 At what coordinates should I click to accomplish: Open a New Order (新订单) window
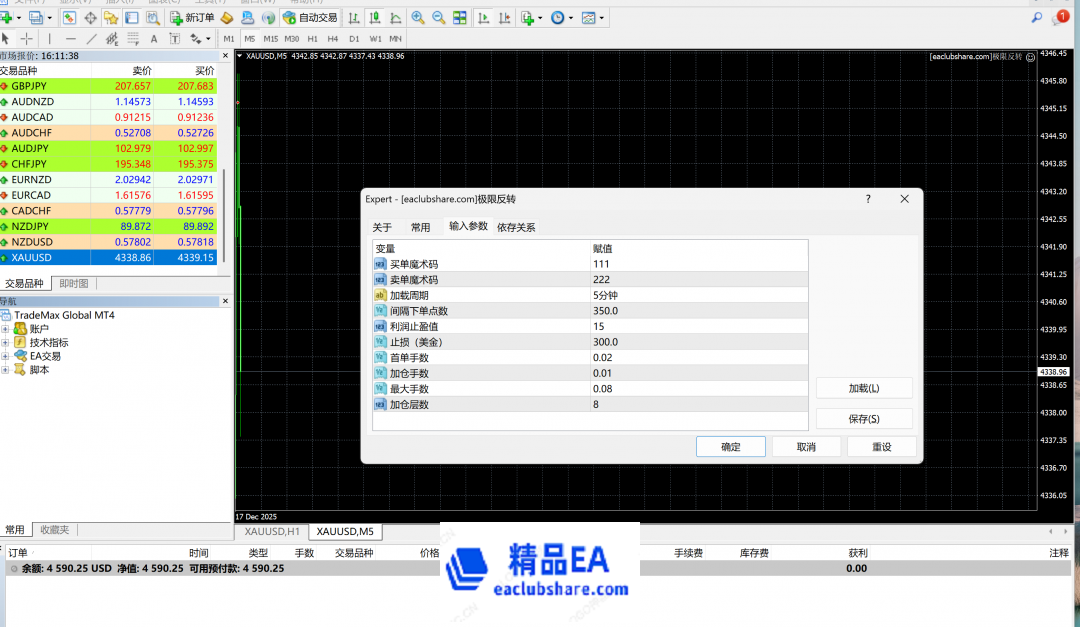pyautogui.click(x=192, y=18)
